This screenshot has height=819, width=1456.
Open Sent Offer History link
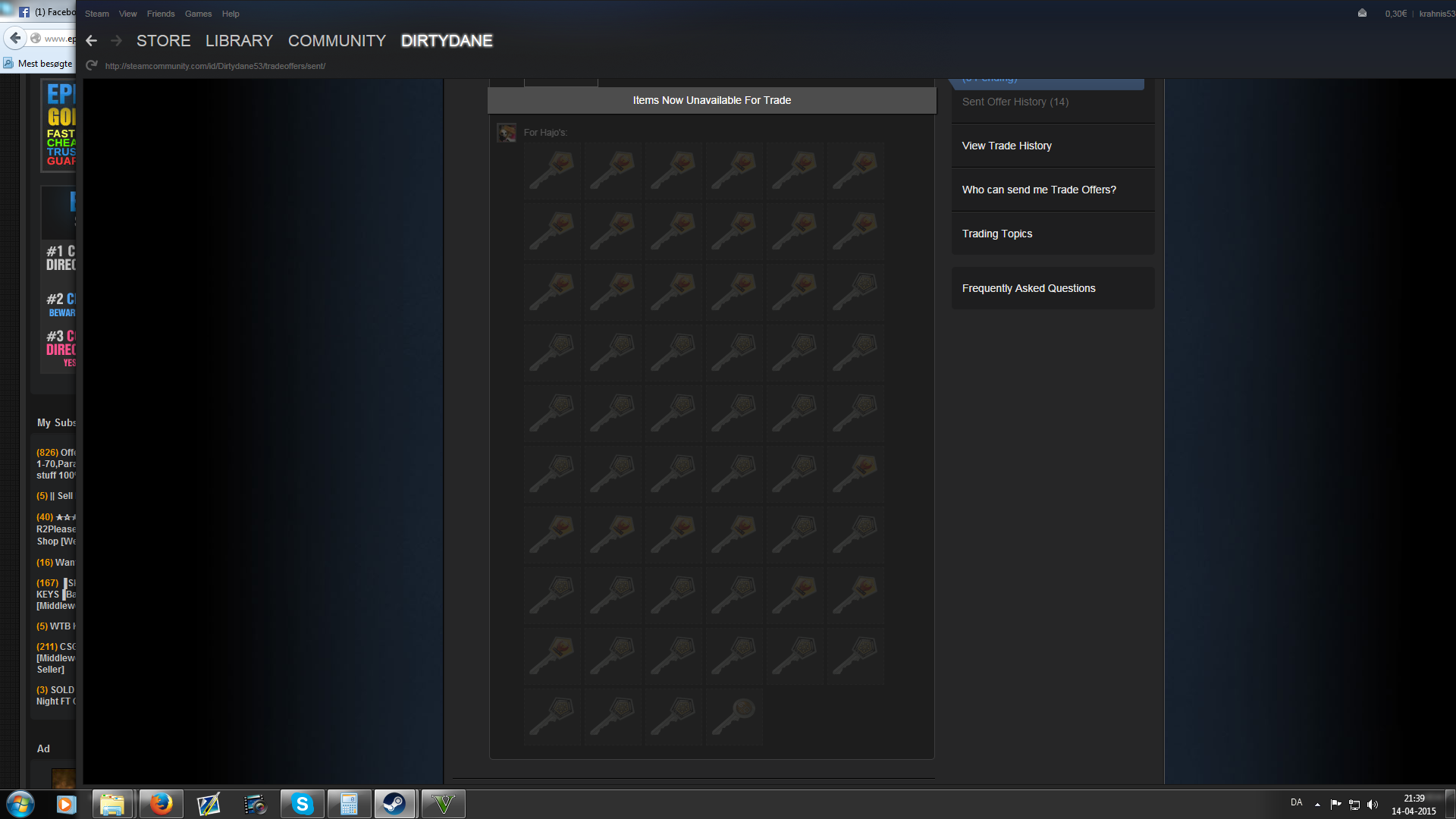(x=1015, y=102)
